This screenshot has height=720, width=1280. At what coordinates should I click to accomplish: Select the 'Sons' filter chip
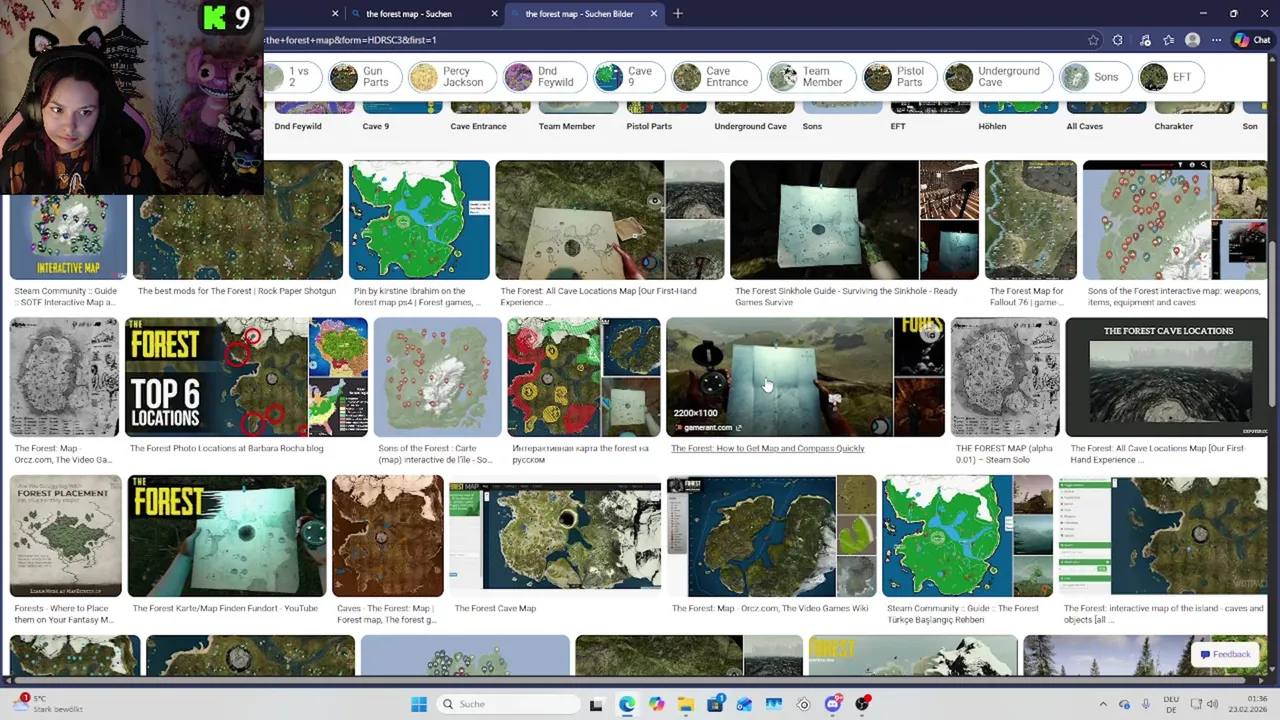pyautogui.click(x=1095, y=77)
